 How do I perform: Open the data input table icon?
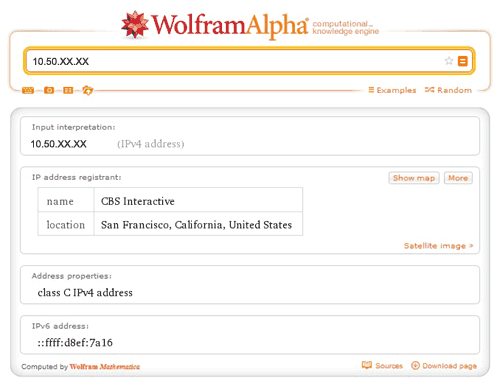tap(68, 90)
